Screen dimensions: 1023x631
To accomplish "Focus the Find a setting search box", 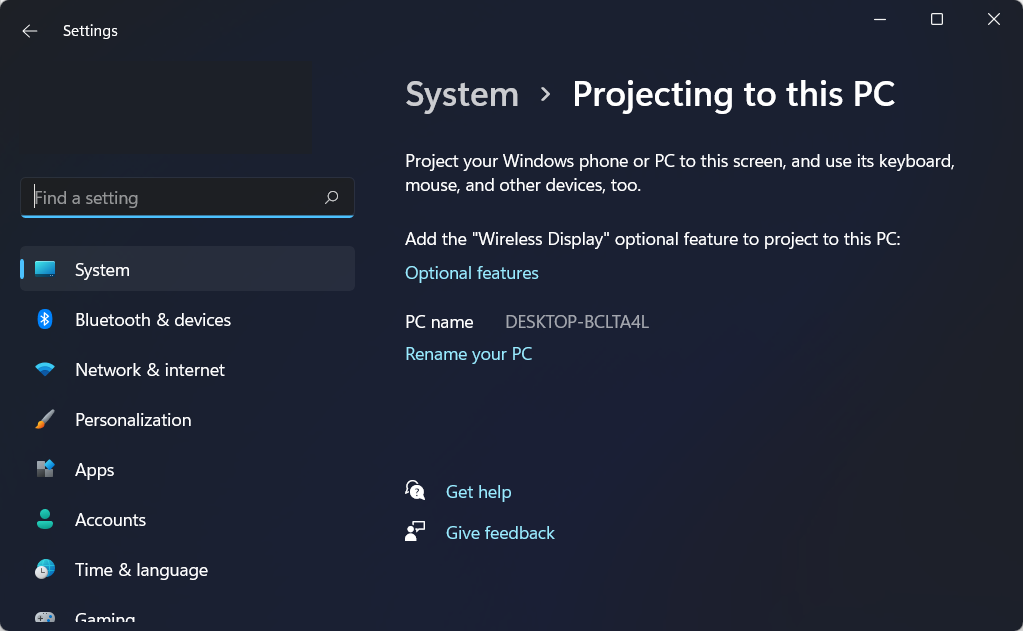I will pos(175,198).
